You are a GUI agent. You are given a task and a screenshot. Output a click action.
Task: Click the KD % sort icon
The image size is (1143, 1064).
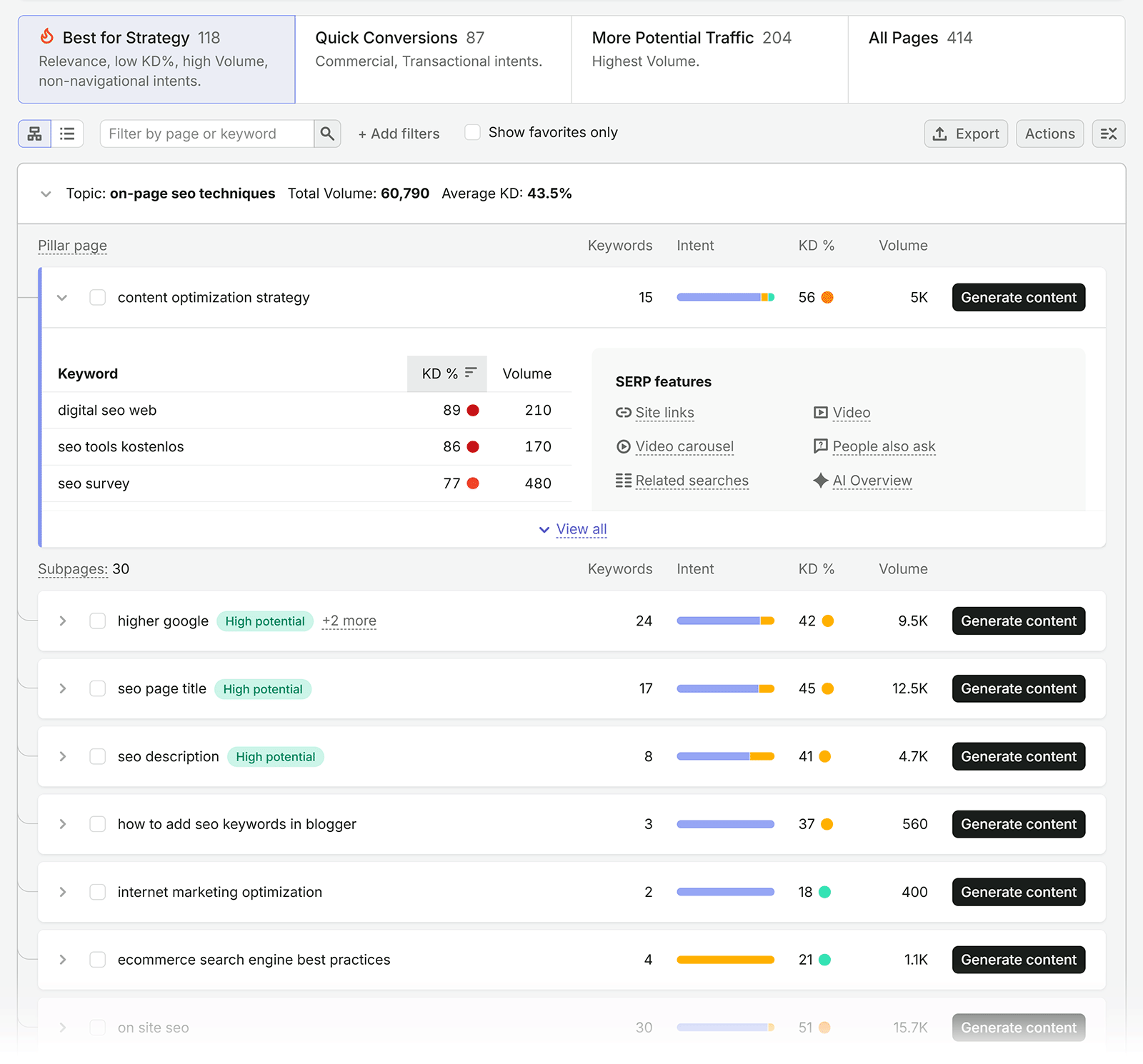(470, 373)
